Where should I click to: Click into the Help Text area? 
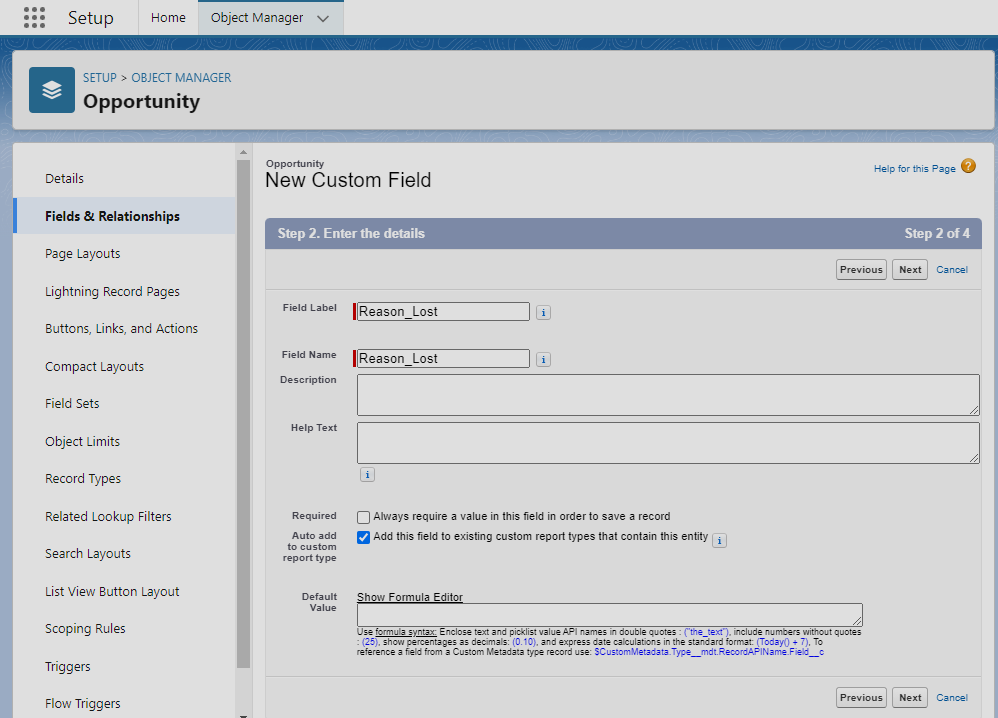[668, 443]
